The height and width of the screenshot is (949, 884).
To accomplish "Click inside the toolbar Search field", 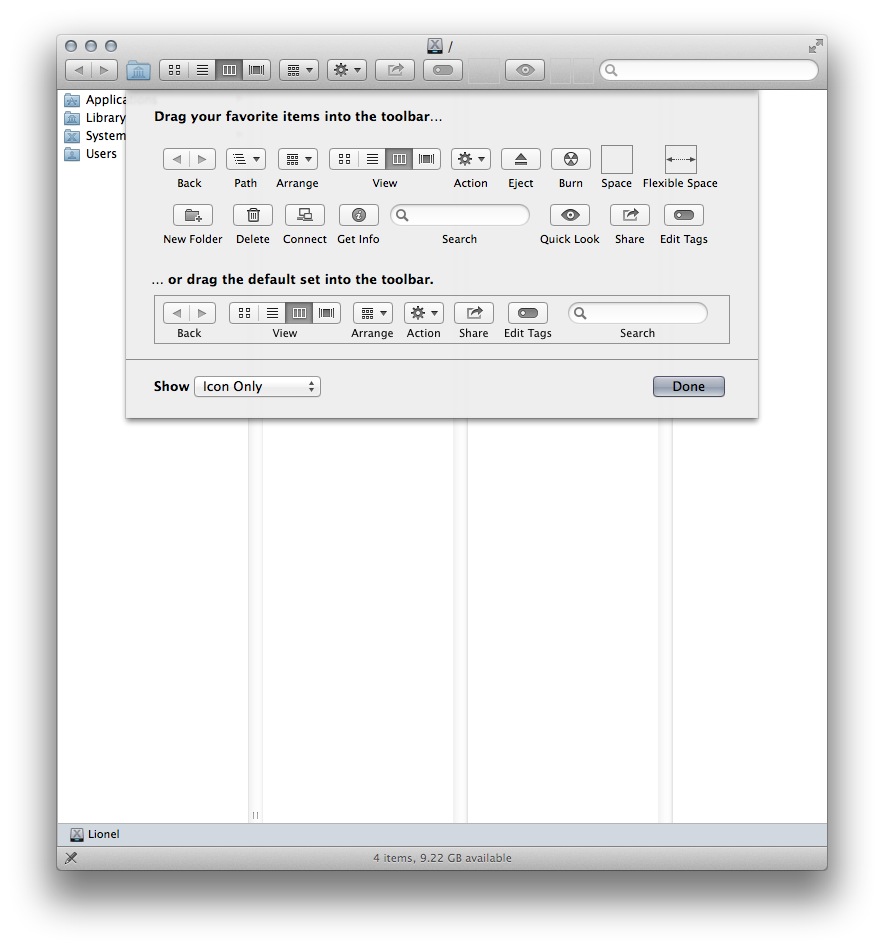I will (708, 70).
